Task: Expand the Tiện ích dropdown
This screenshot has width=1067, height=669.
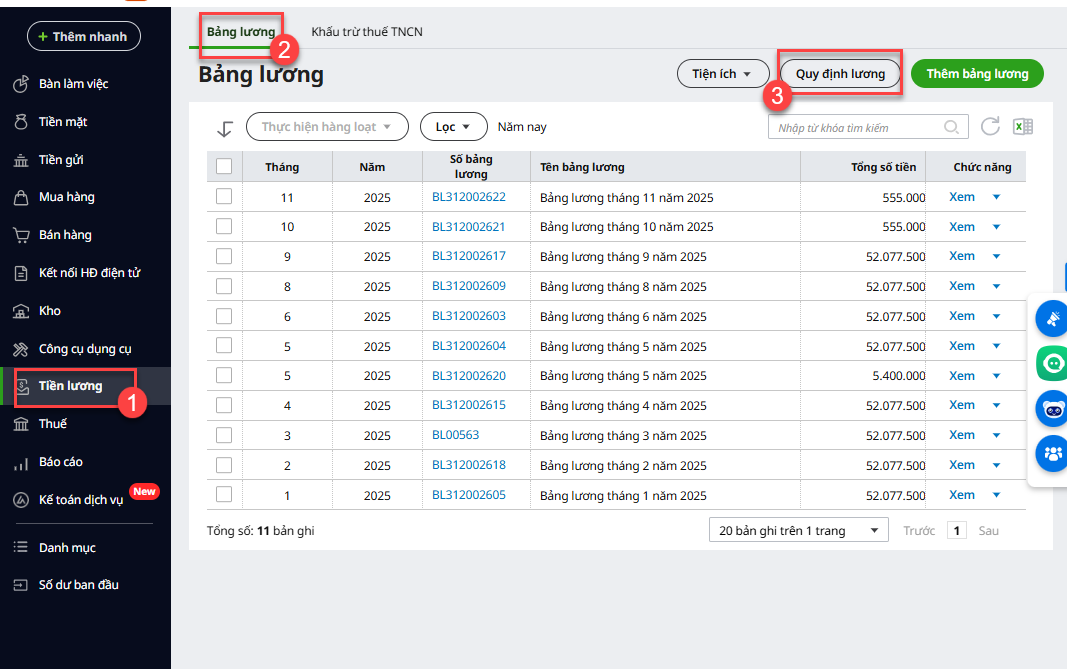Action: pyautogui.click(x=722, y=74)
